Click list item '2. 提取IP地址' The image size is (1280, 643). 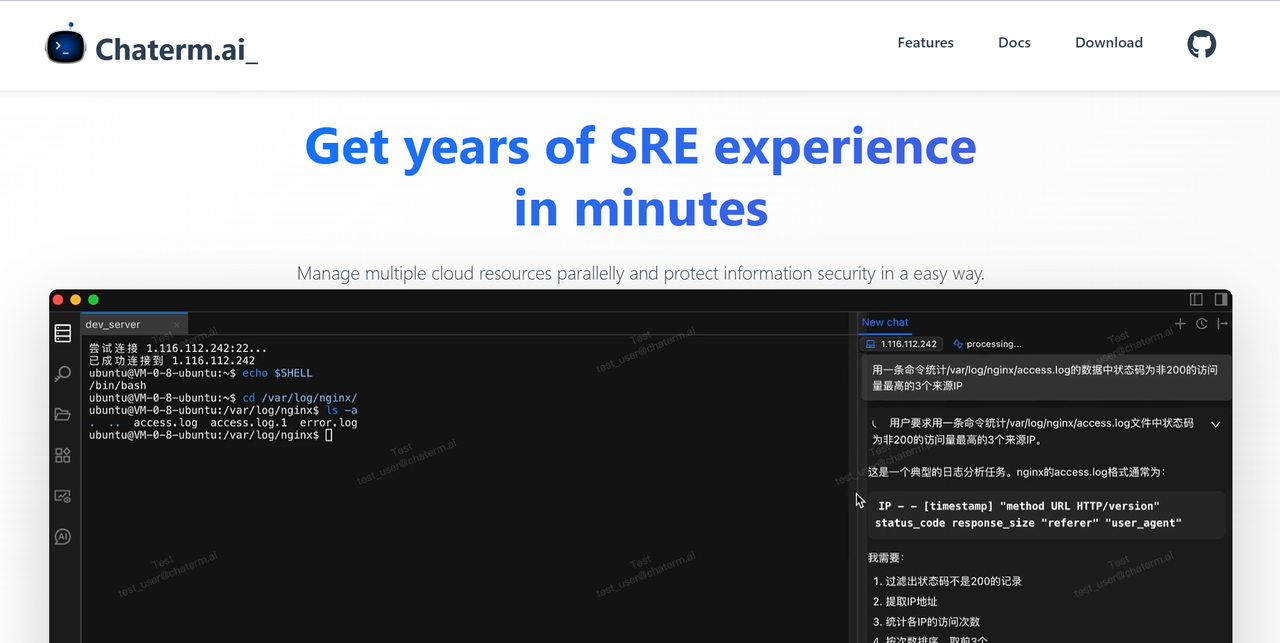tap(905, 601)
